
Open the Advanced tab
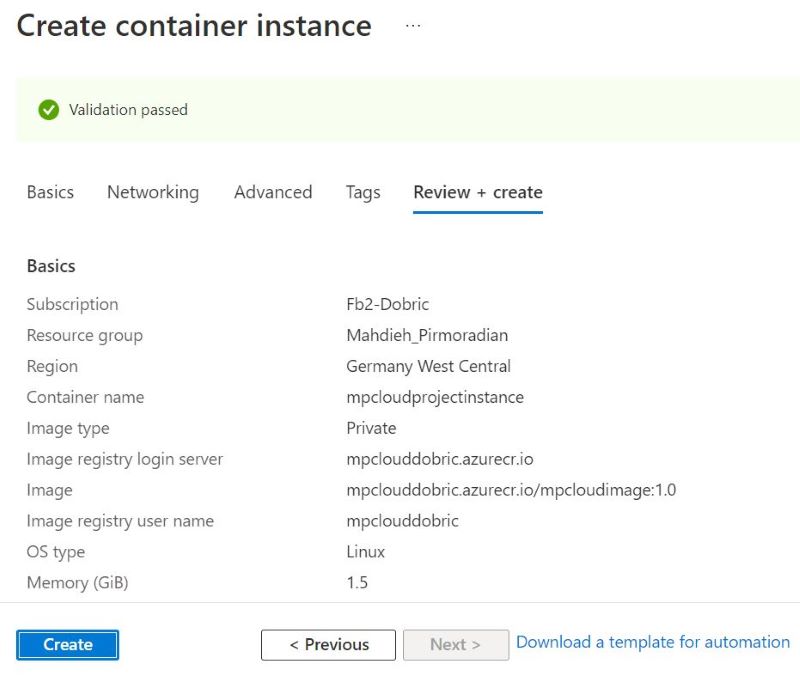[273, 192]
